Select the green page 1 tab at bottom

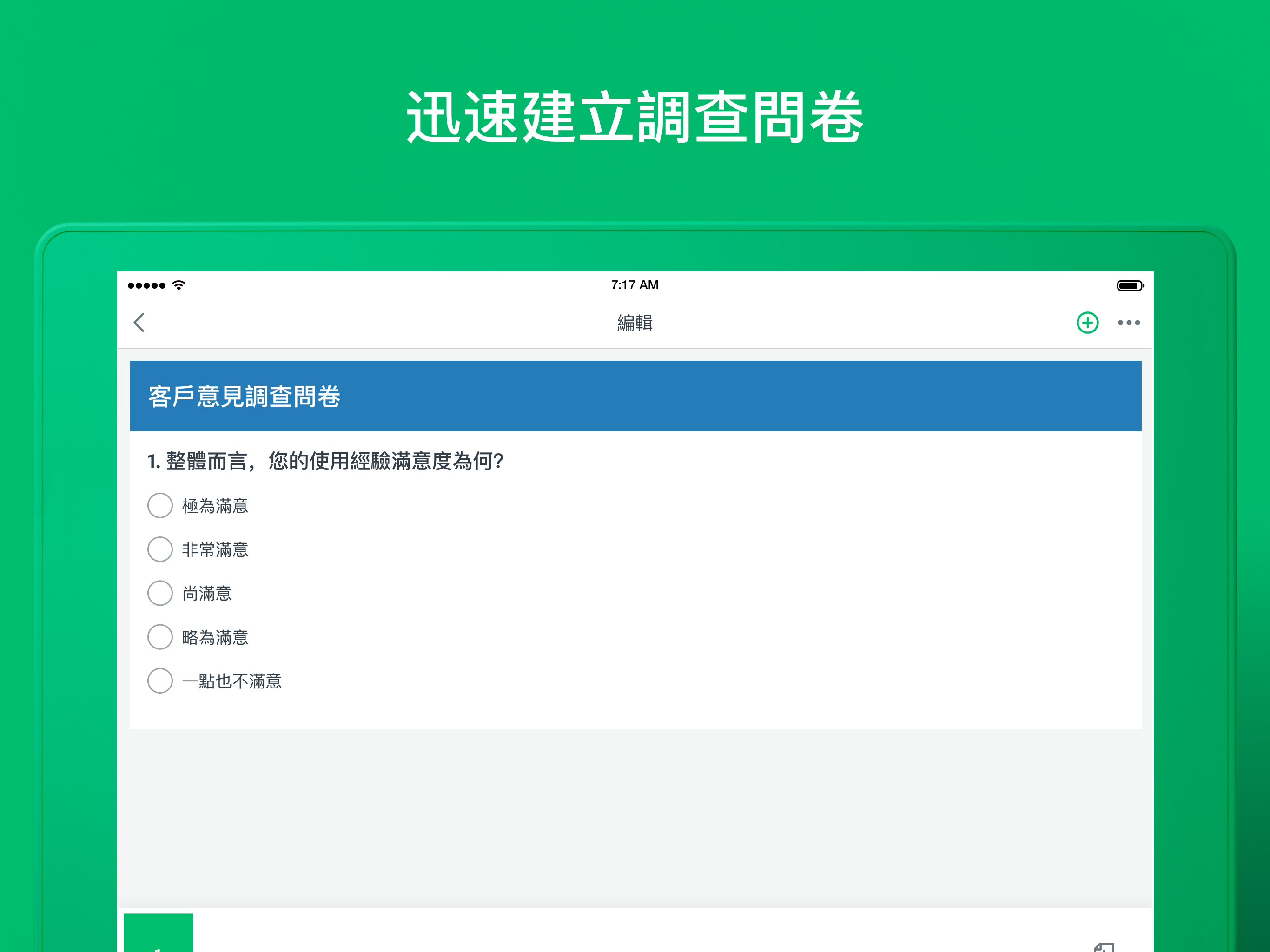(x=159, y=933)
